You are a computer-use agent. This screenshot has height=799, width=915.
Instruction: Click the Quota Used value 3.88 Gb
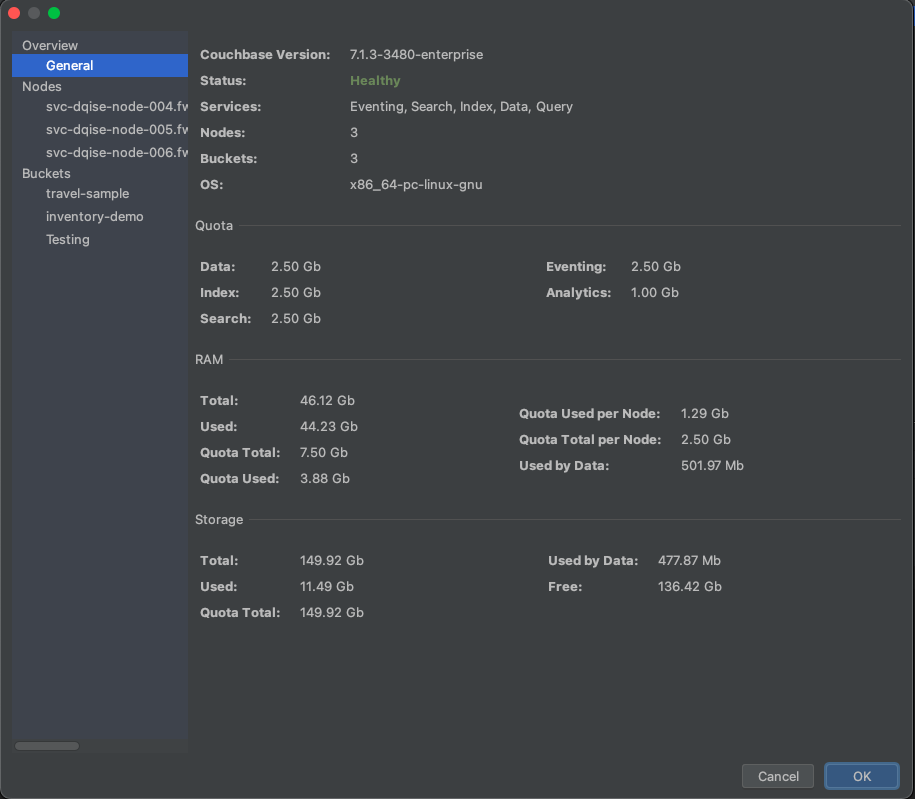tap(325, 479)
